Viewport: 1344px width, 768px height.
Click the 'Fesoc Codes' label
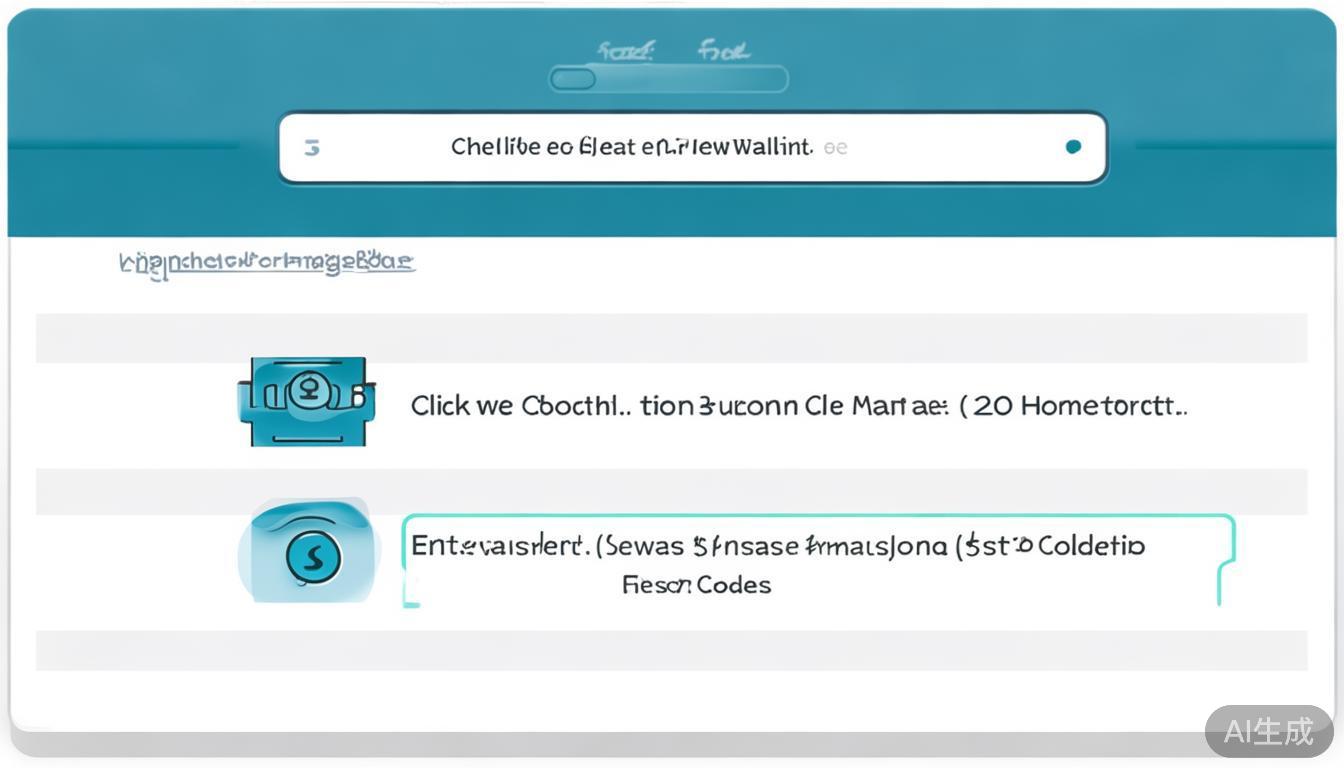(696, 585)
